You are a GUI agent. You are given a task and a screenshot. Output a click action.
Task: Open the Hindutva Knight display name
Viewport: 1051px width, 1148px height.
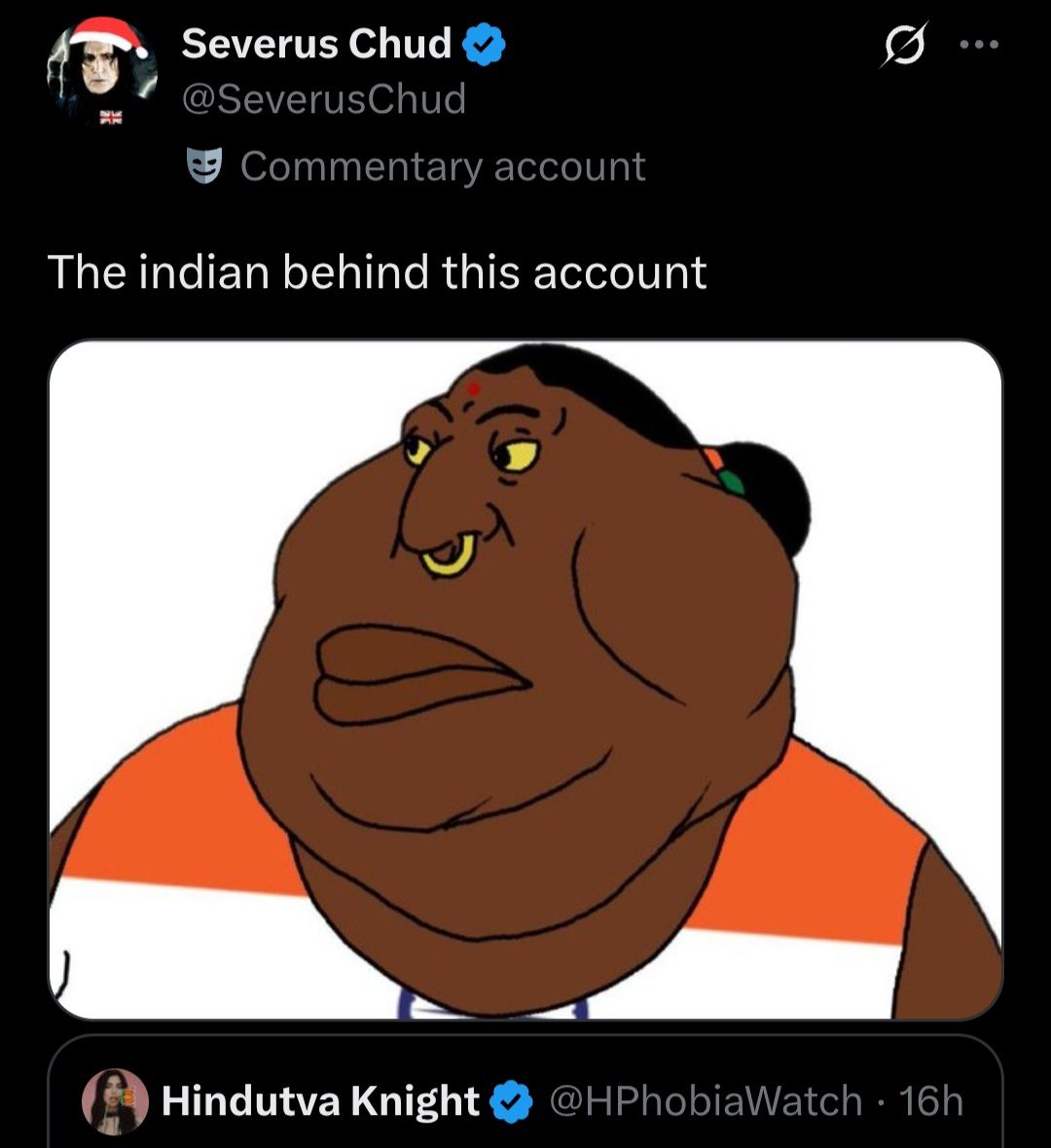(x=320, y=1101)
